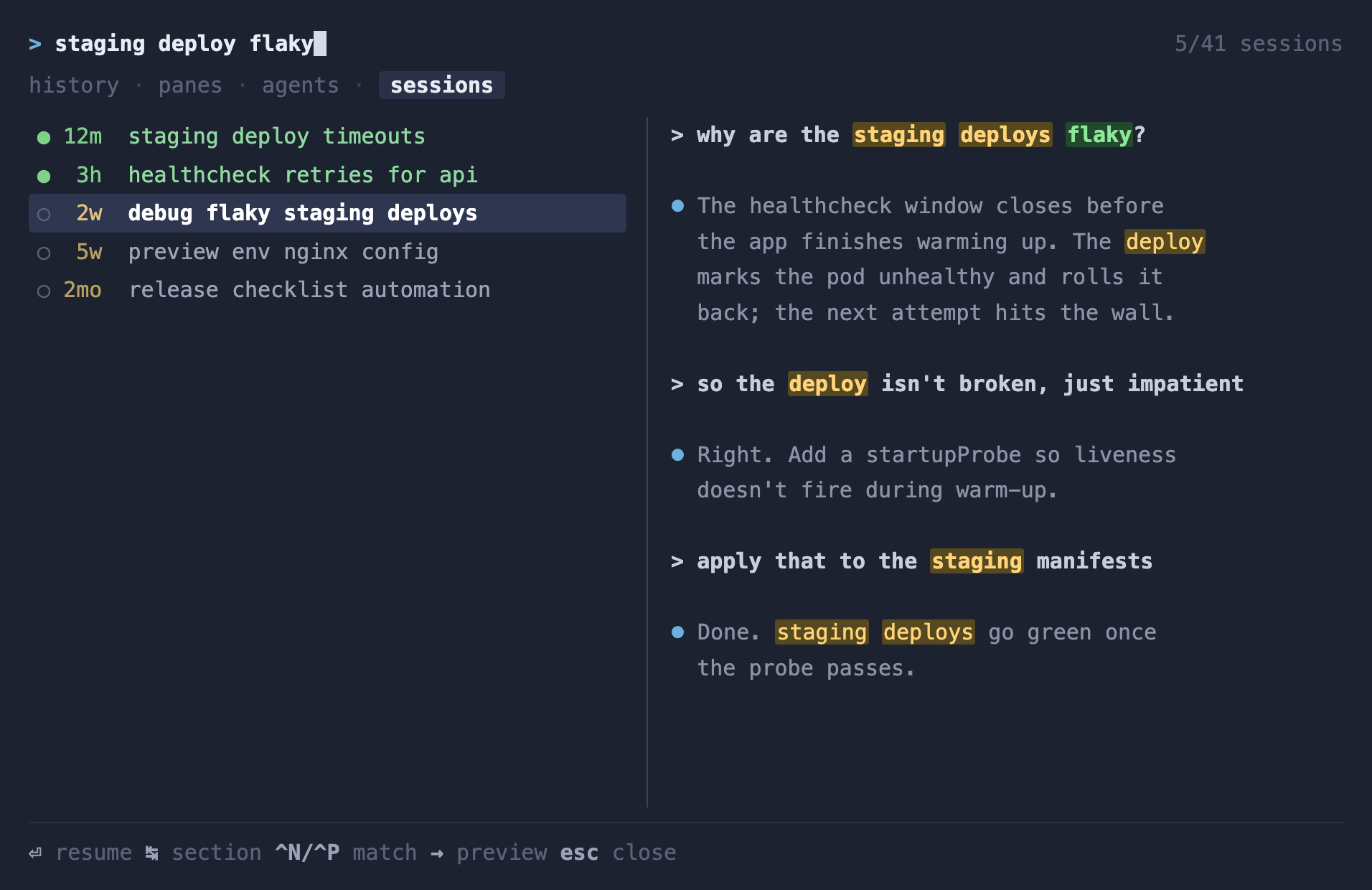The height and width of the screenshot is (890, 1372).
Task: Open the agents tab
Action: [x=300, y=85]
